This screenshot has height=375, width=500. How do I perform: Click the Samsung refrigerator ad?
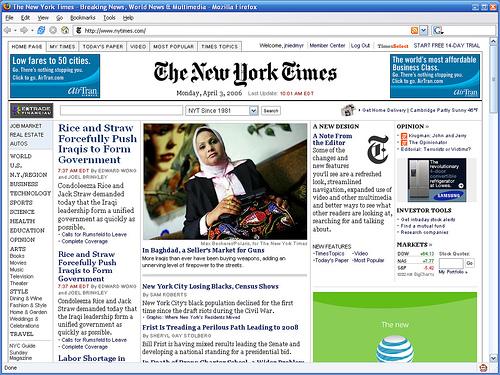pyautogui.click(x=437, y=180)
